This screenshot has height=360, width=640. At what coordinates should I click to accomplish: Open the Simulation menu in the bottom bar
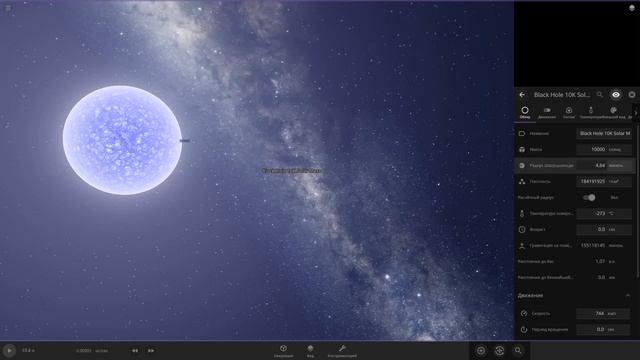pyautogui.click(x=283, y=351)
